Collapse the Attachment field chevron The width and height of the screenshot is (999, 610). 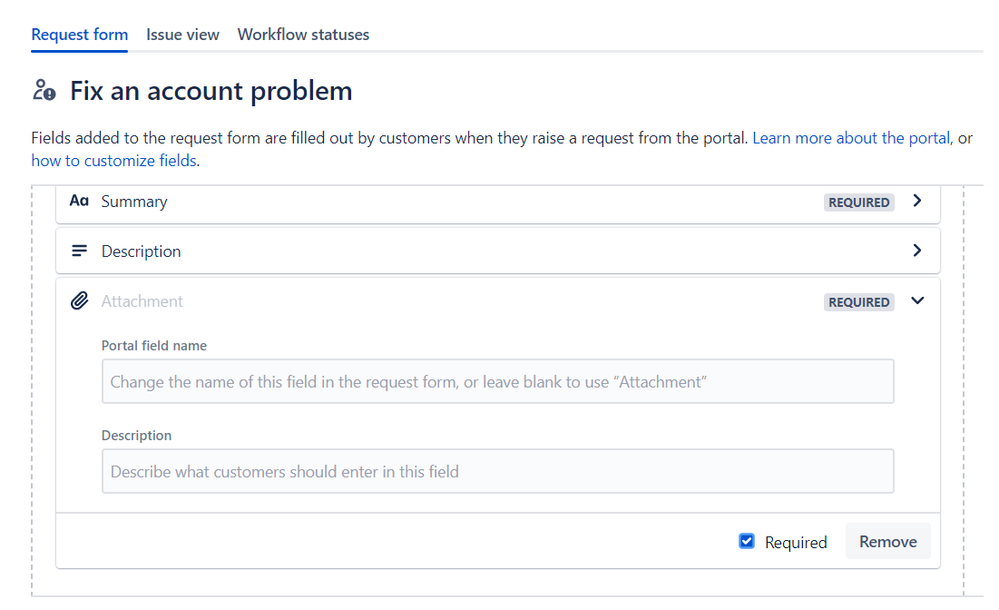917,300
